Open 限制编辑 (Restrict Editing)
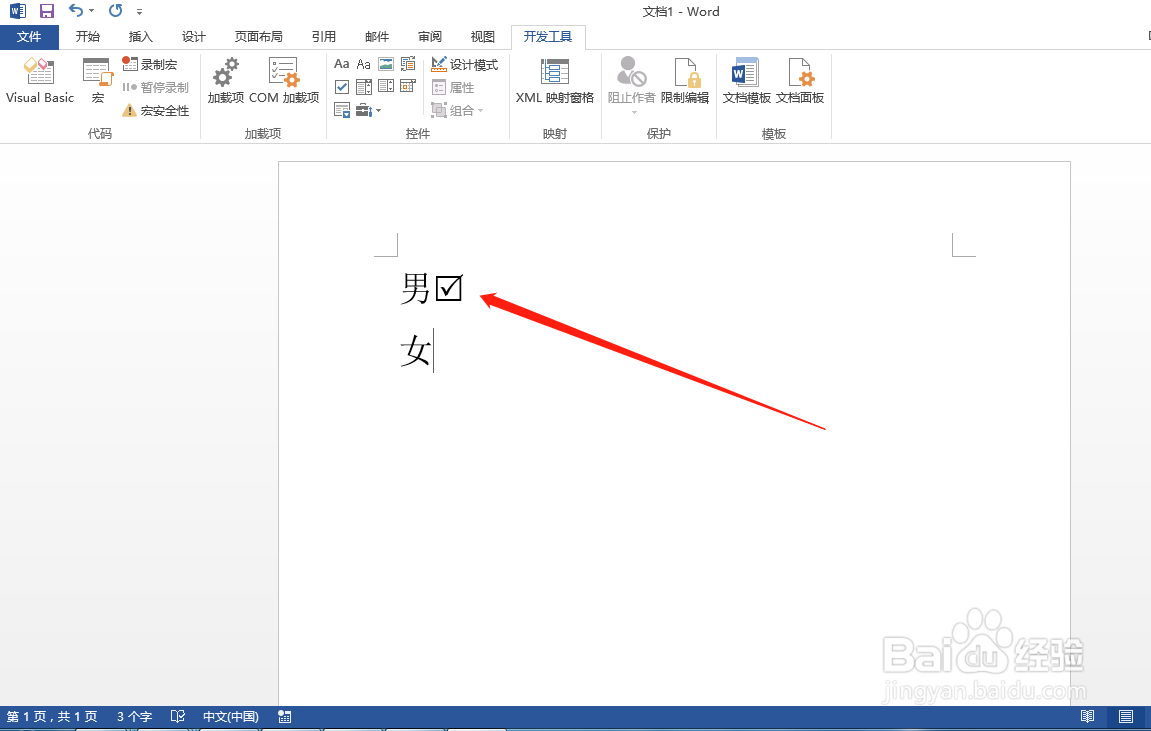This screenshot has width=1151, height=731. point(685,81)
